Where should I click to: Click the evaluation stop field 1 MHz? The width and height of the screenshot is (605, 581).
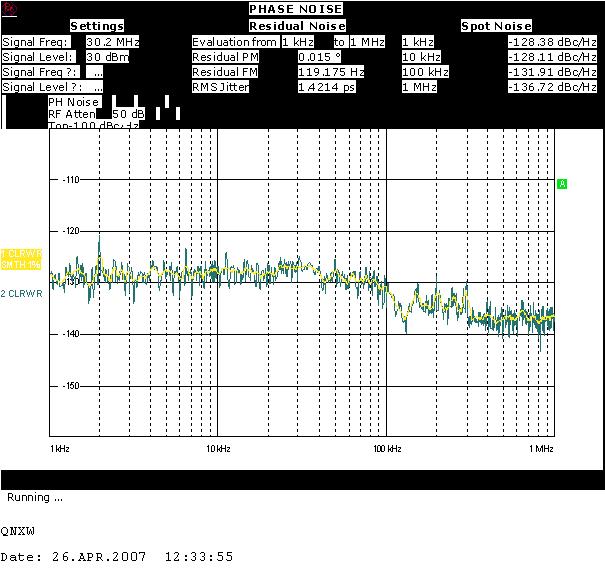(x=369, y=42)
